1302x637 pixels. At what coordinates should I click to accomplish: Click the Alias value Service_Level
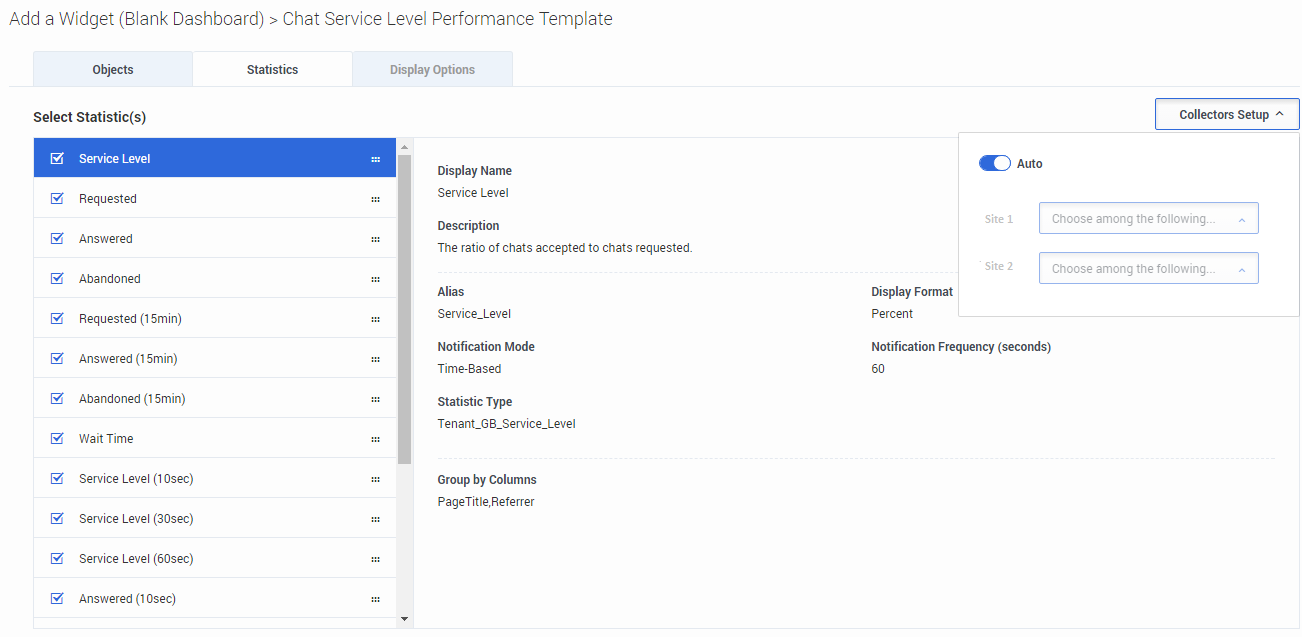pos(474,314)
